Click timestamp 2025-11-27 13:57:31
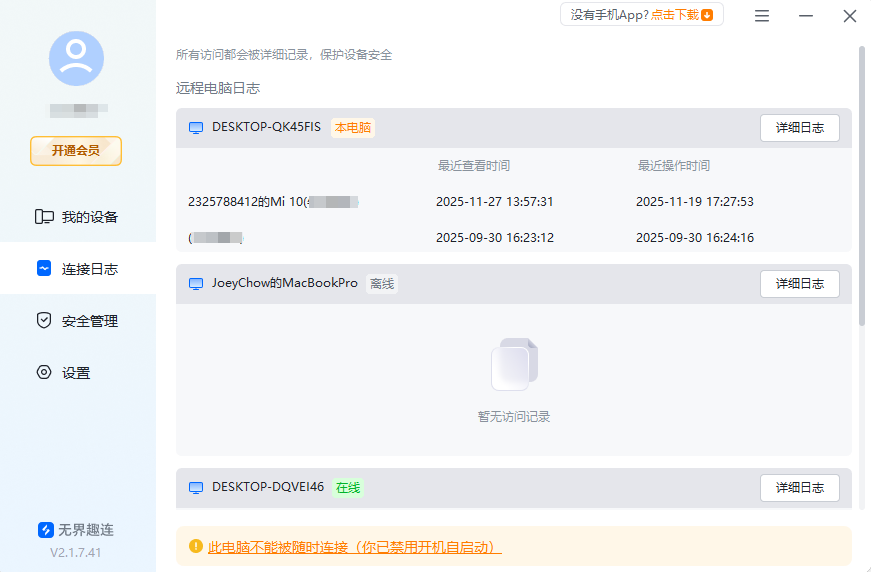The height and width of the screenshot is (572, 871). pyautogui.click(x=494, y=202)
